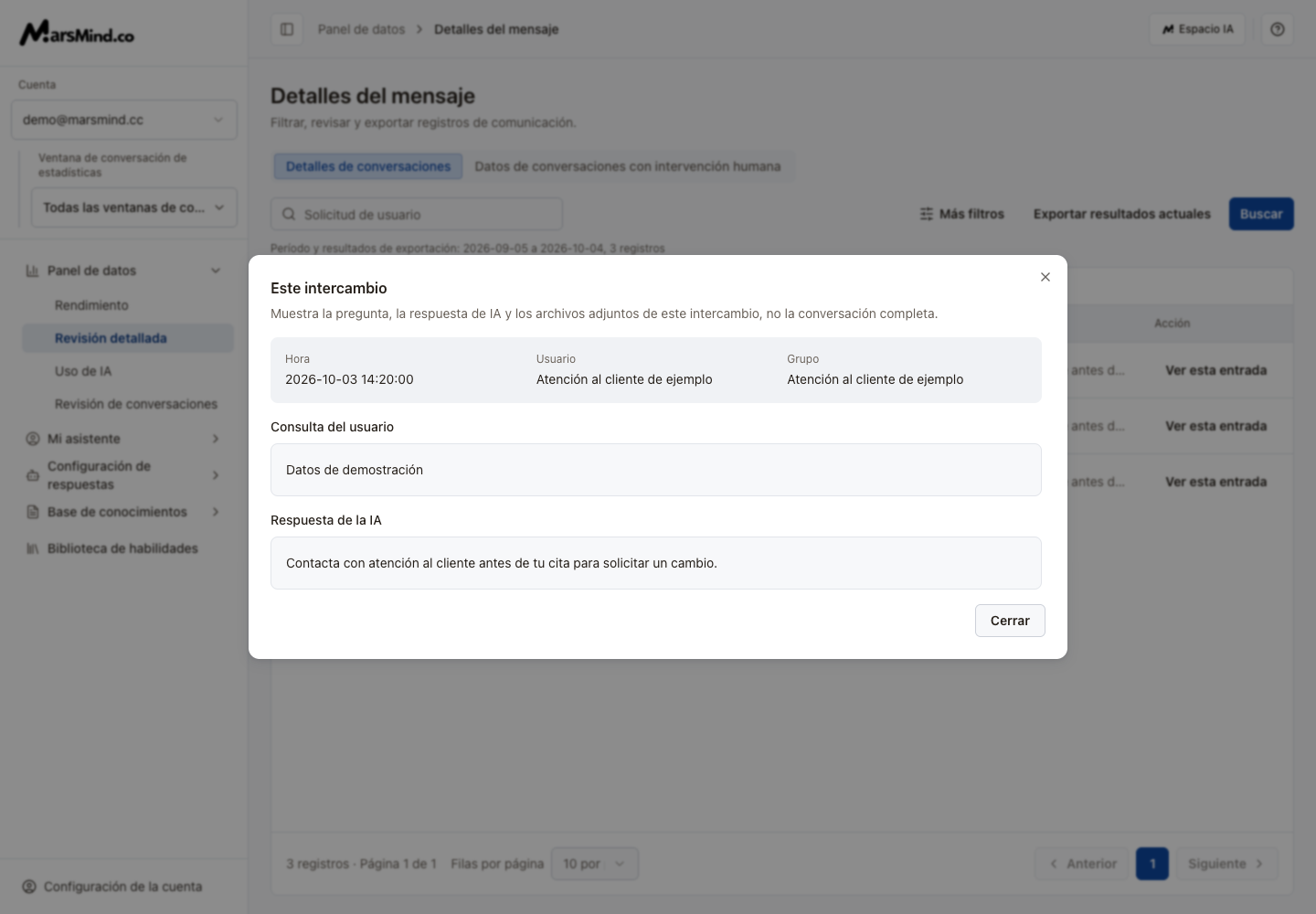The width and height of the screenshot is (1316, 914).
Task: Open Espacio IA button
Action: pos(1198,29)
